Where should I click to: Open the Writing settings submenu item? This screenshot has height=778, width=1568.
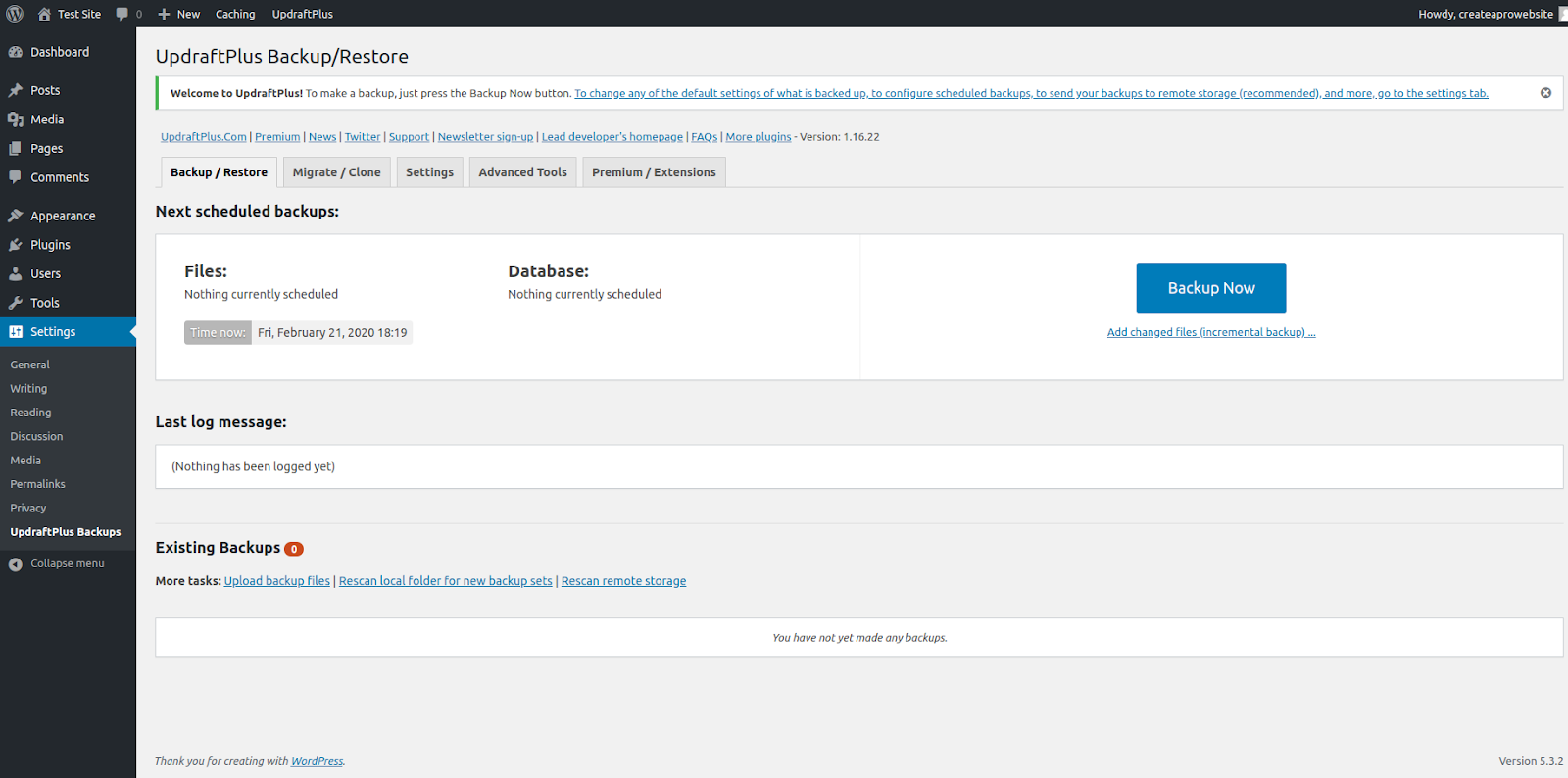(x=28, y=389)
